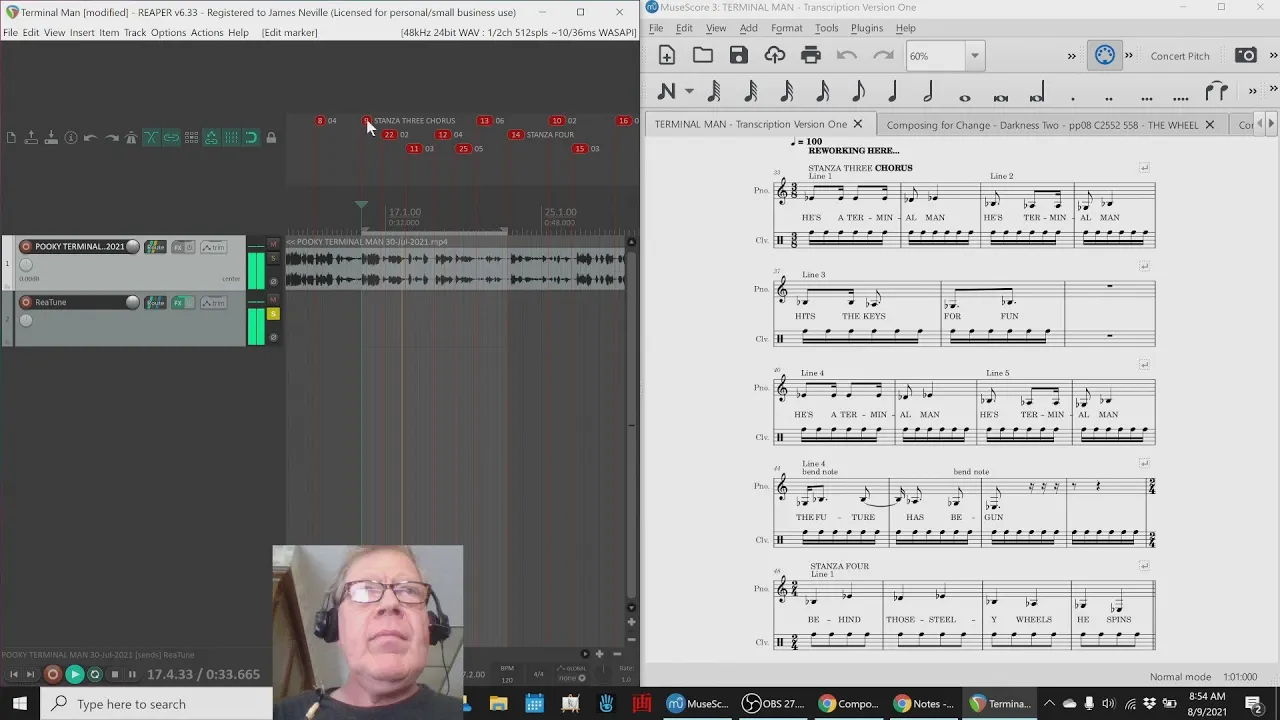The width and height of the screenshot is (1280, 720).
Task: Close TERMINAL MAN Transcription tab
Action: pyautogui.click(x=857, y=124)
